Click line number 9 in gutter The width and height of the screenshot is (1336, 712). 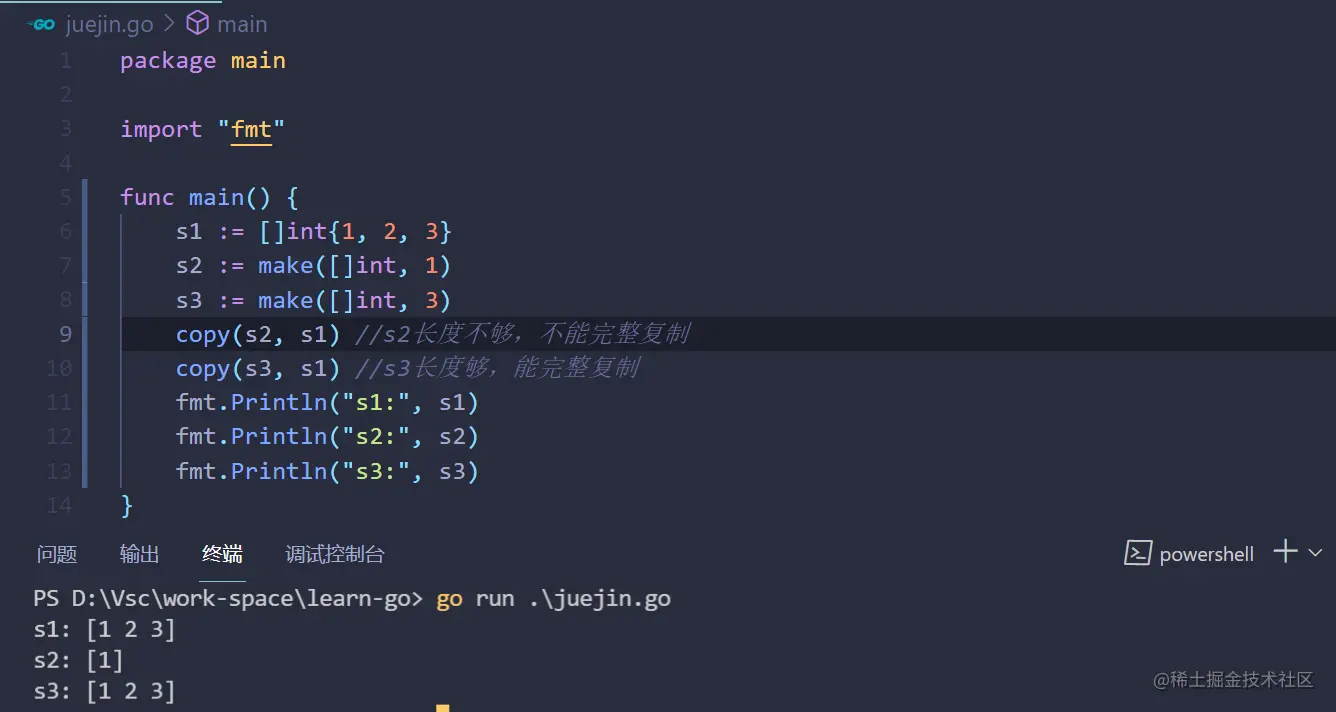click(x=65, y=334)
